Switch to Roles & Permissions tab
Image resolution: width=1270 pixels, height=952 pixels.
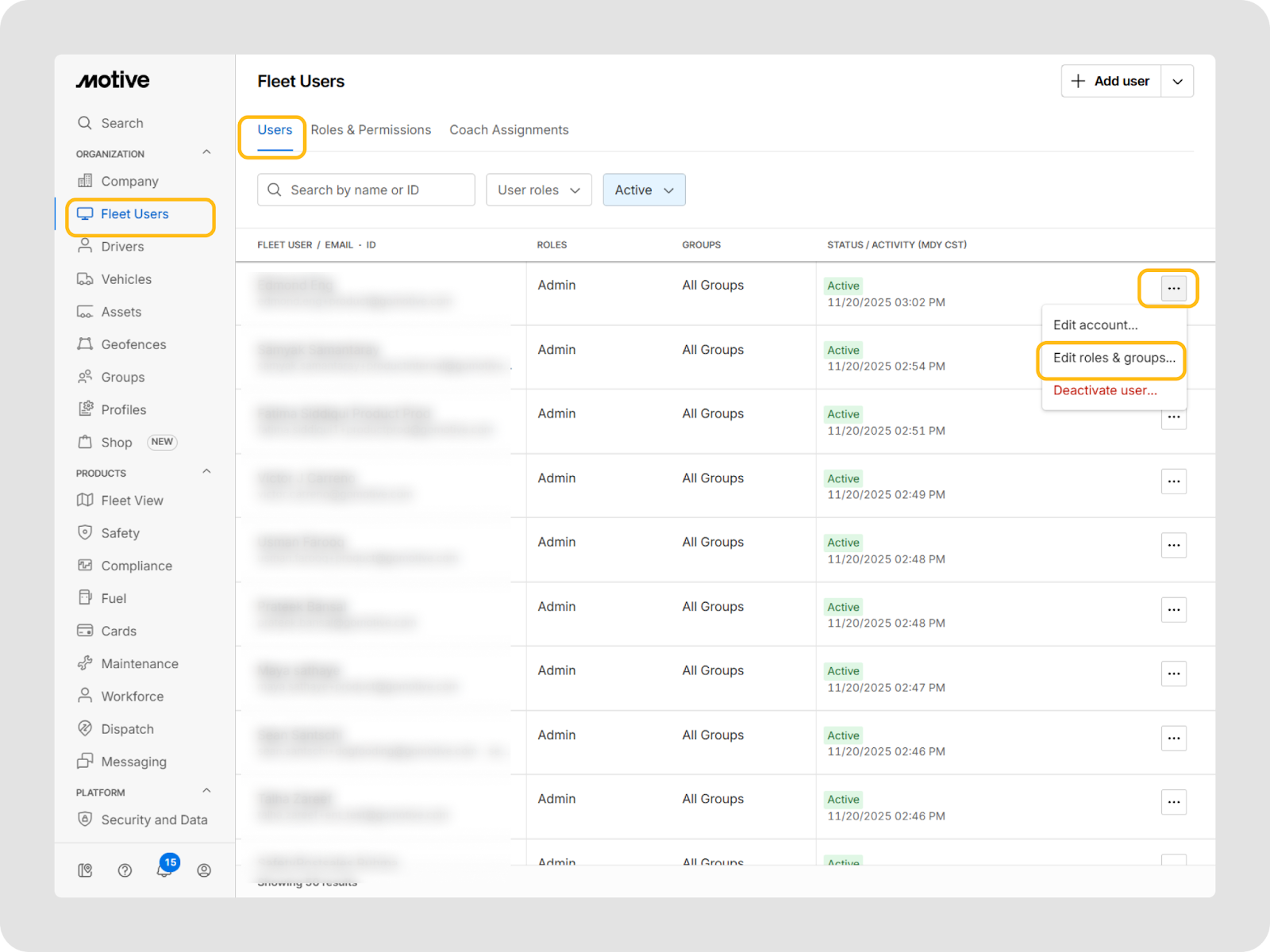pos(371,130)
